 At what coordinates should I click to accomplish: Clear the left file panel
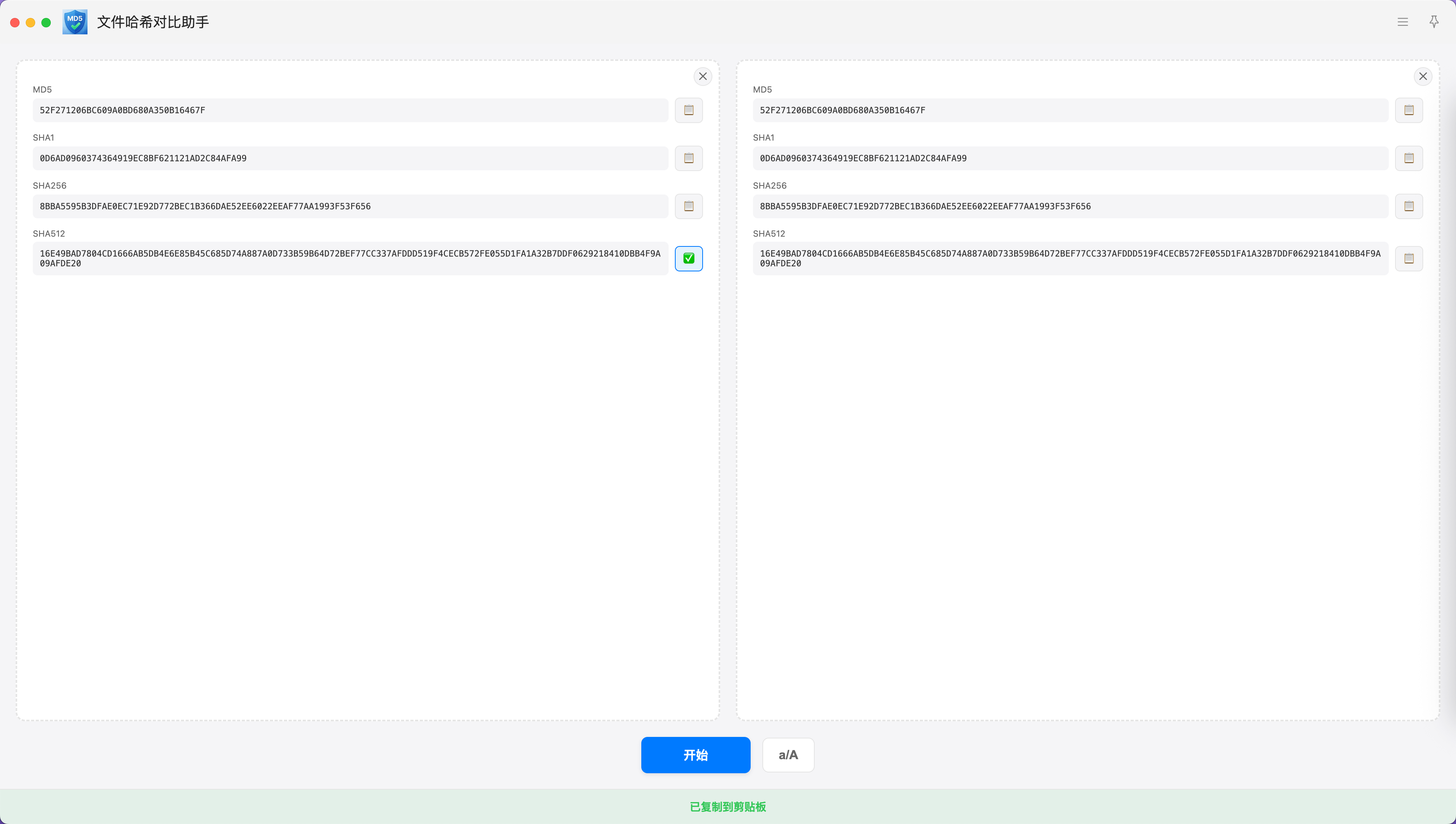(x=703, y=77)
